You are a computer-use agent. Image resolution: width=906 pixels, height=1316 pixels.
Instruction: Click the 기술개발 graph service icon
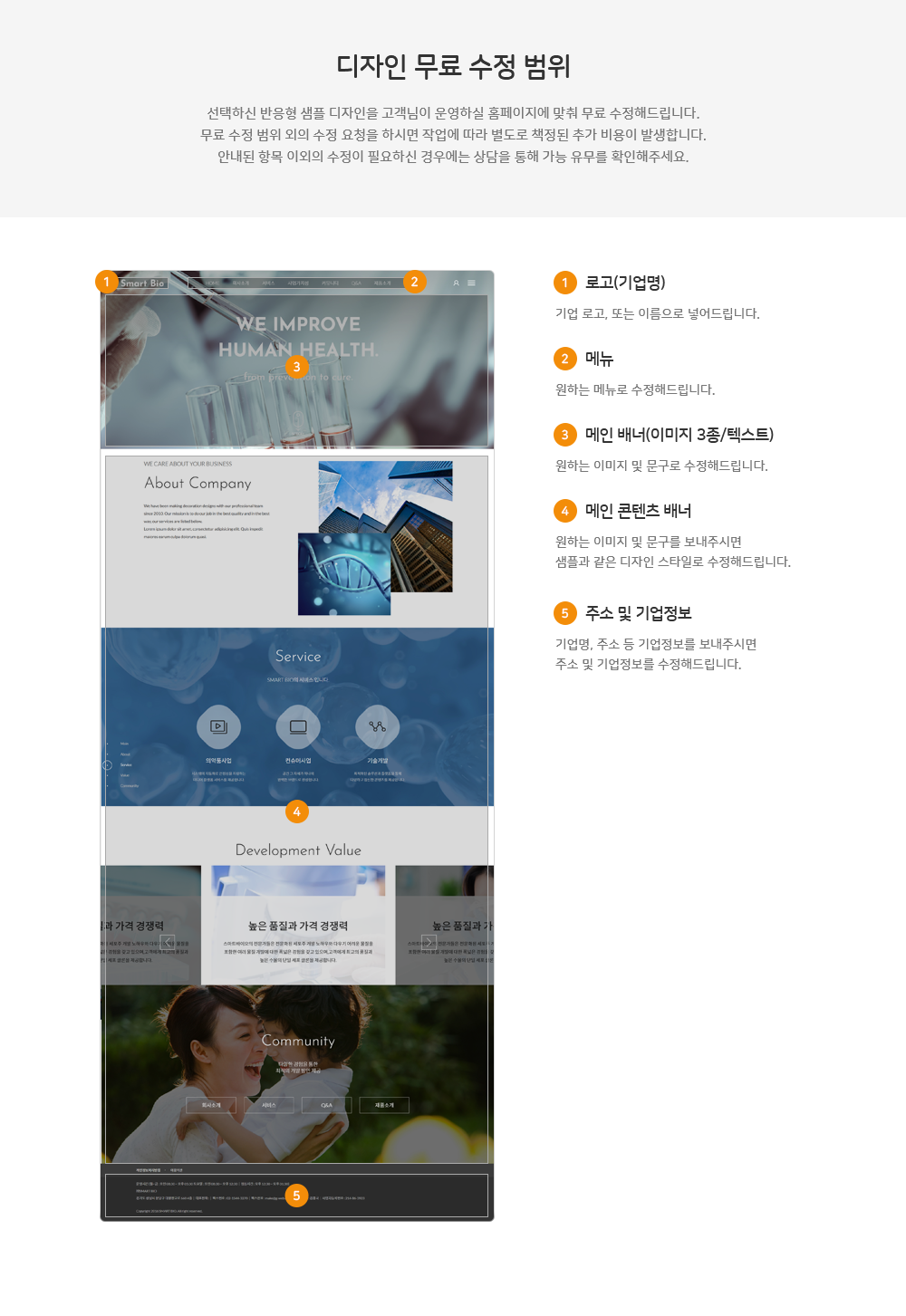tap(377, 726)
